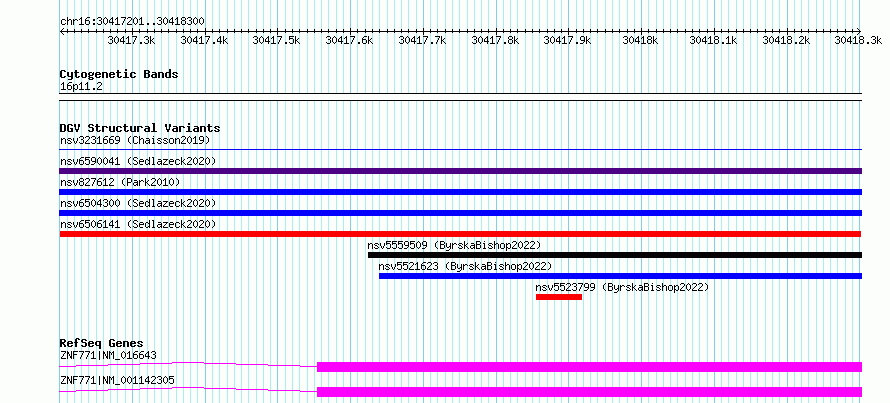Screen dimensions: 890x403
Task: Open variant nsv5523799 (ByrskaBishop2022) label
Action: click(x=623, y=287)
